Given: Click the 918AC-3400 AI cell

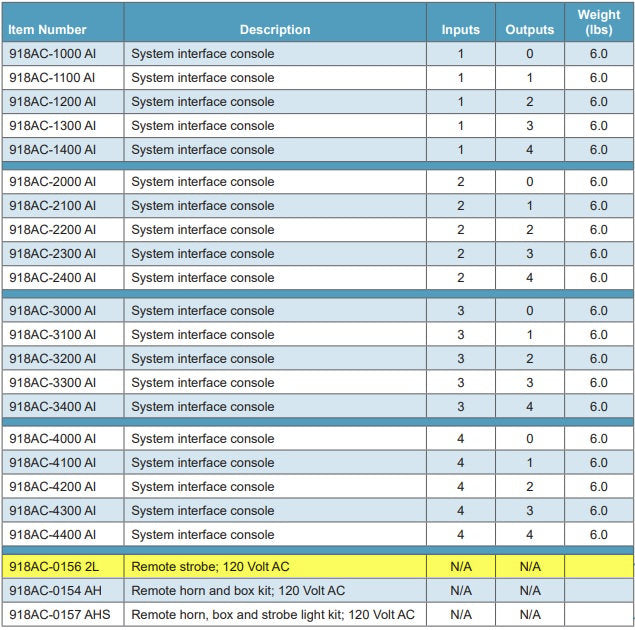Looking at the screenshot, I should [x=53, y=407].
